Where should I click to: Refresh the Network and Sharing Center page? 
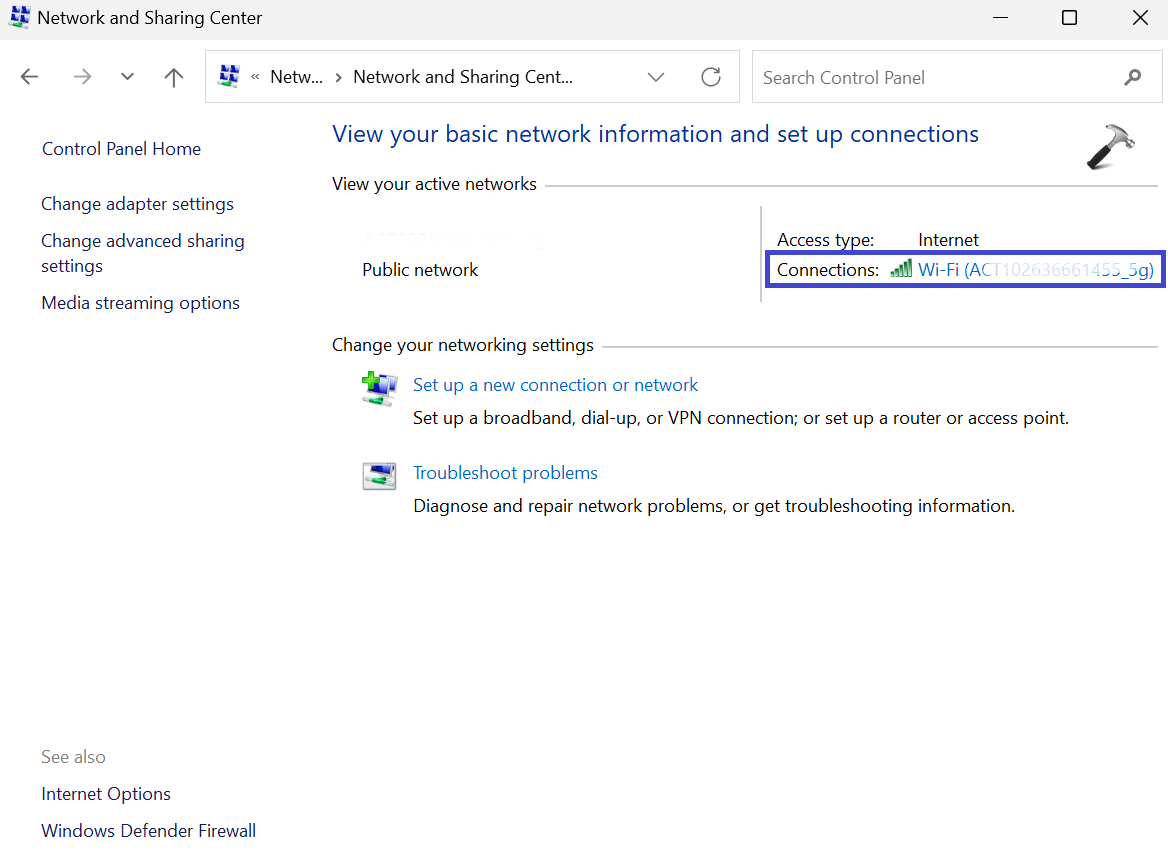point(711,77)
